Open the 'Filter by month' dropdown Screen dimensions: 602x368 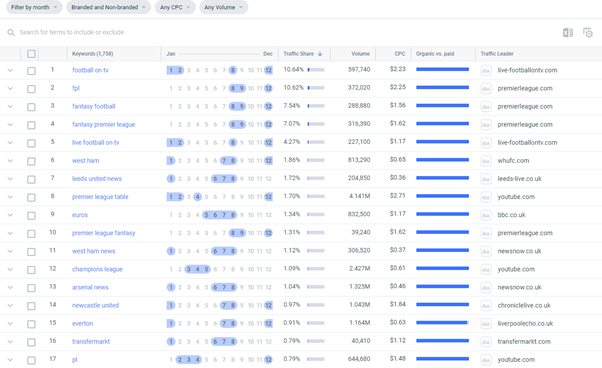tap(34, 7)
